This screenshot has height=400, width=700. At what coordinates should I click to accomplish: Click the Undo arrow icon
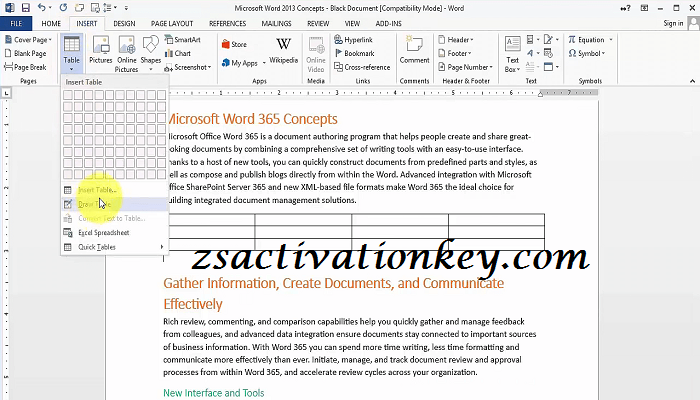(x=41, y=8)
